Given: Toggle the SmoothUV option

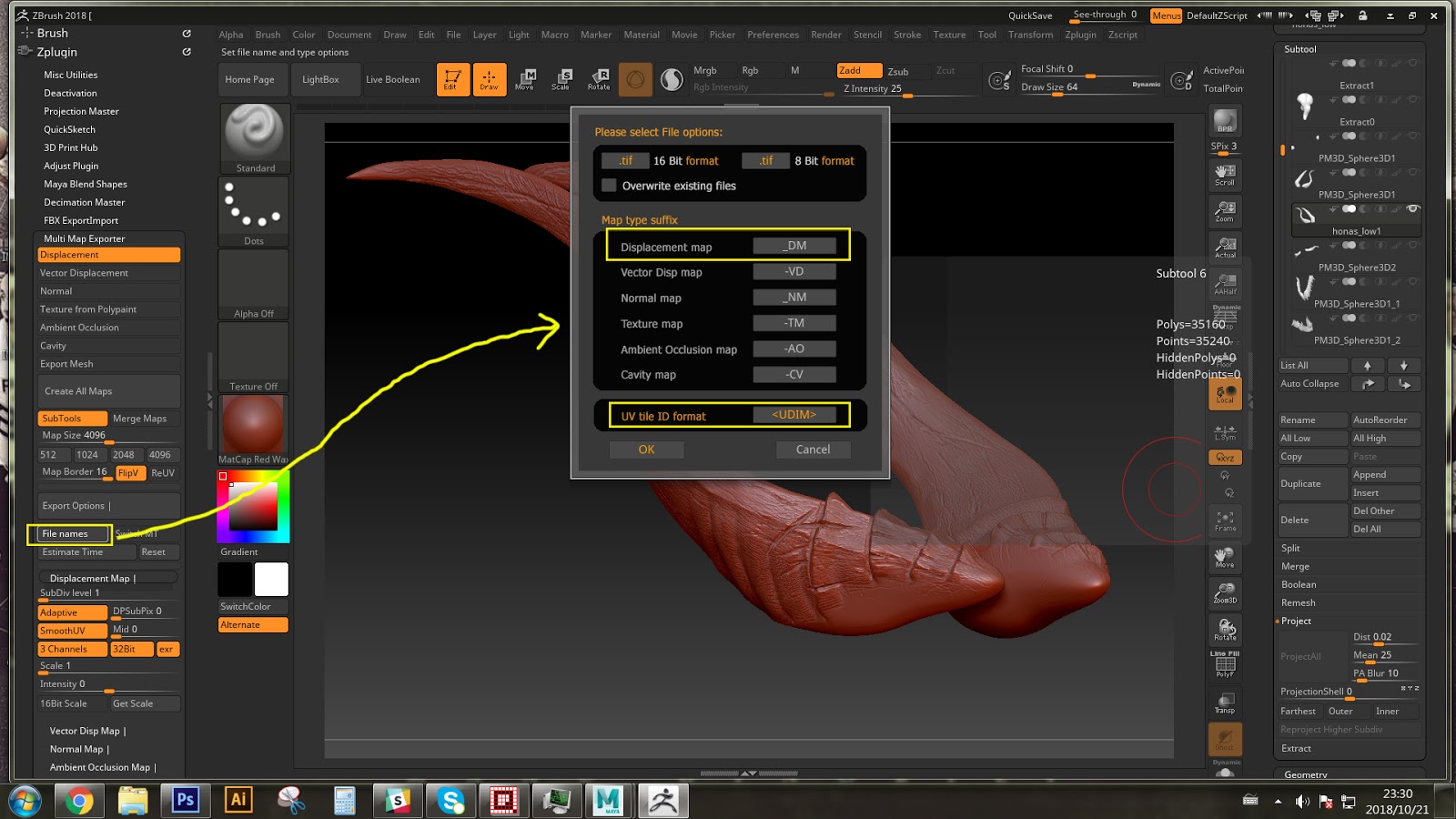Looking at the screenshot, I should click(72, 631).
